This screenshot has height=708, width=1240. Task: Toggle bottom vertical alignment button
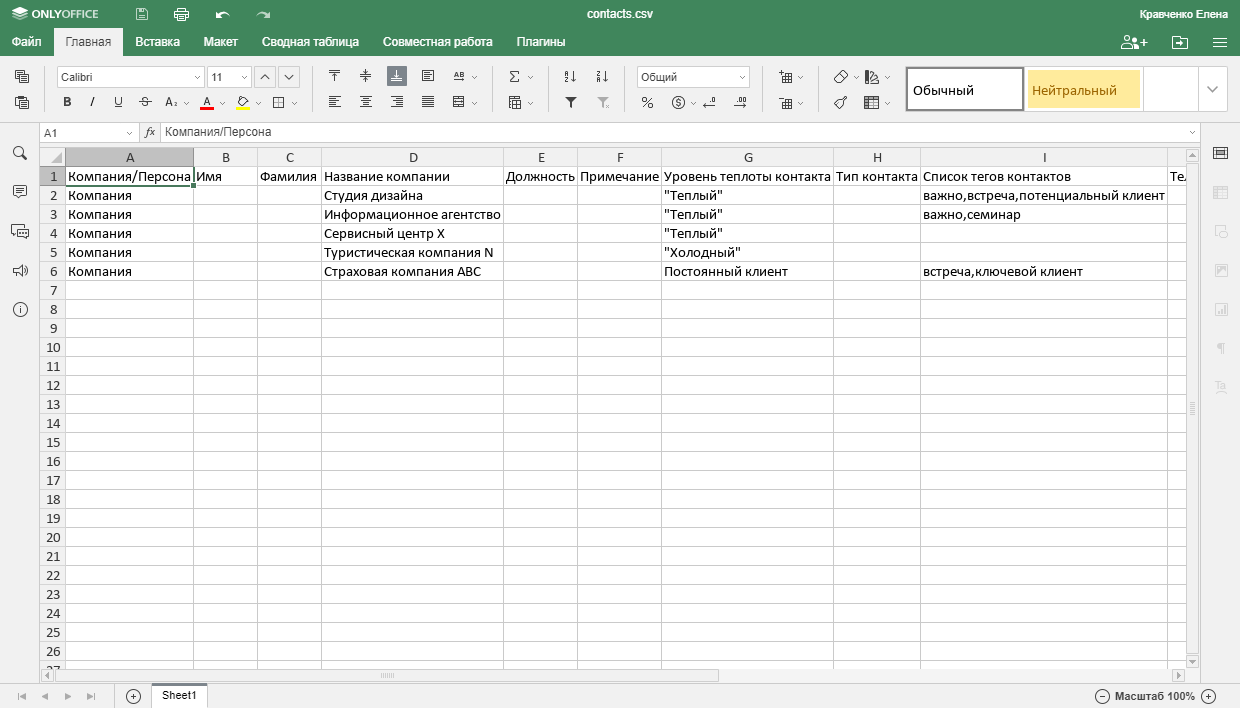click(x=397, y=76)
